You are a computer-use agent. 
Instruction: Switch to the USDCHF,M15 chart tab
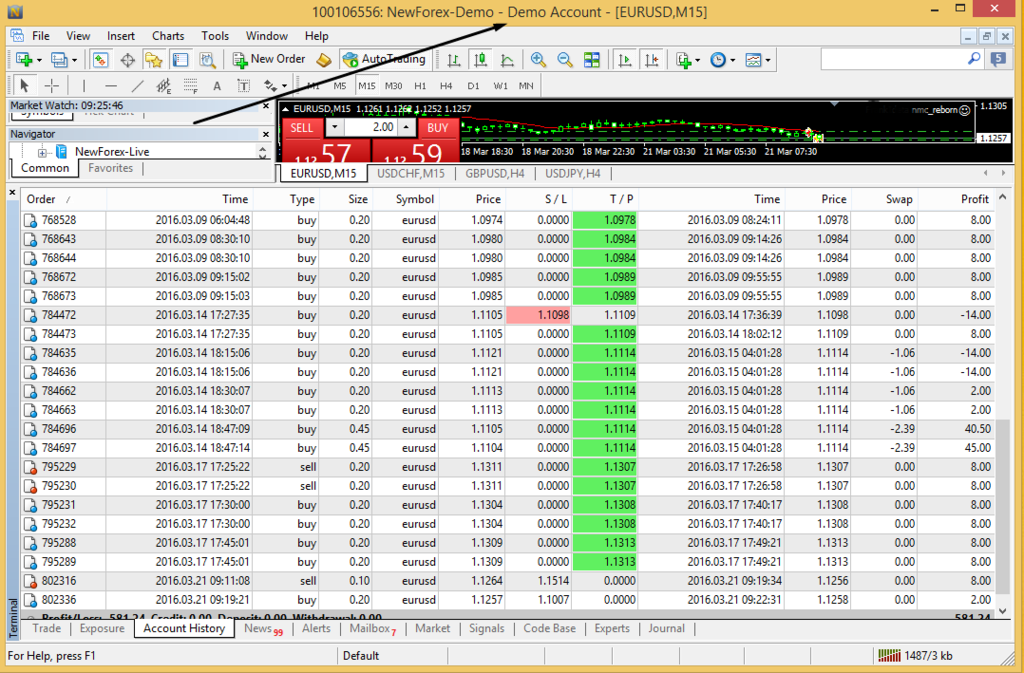pos(411,174)
